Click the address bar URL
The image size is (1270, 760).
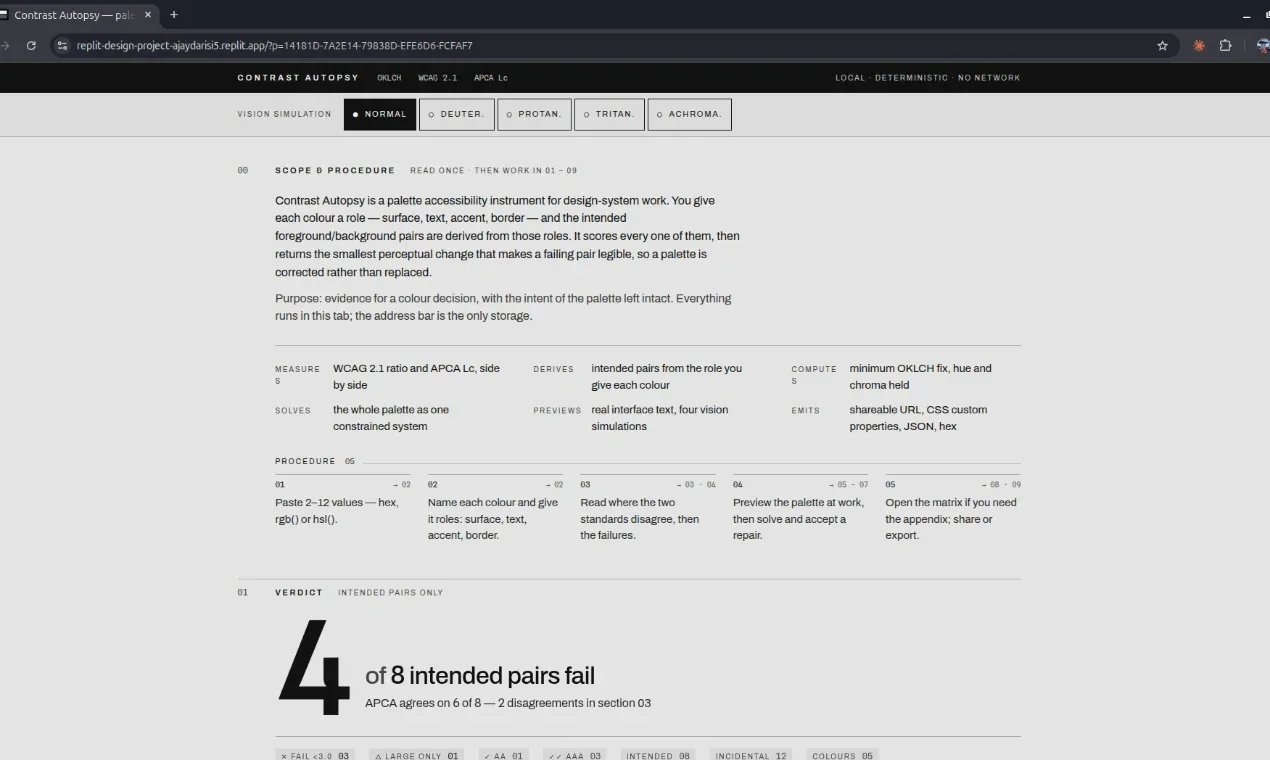(274, 45)
